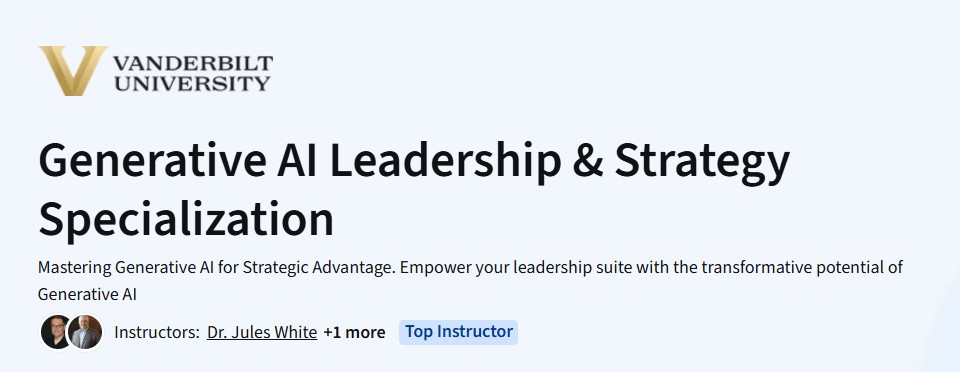Expand the '+1 more' instructors list
960x372 pixels.
354,332
